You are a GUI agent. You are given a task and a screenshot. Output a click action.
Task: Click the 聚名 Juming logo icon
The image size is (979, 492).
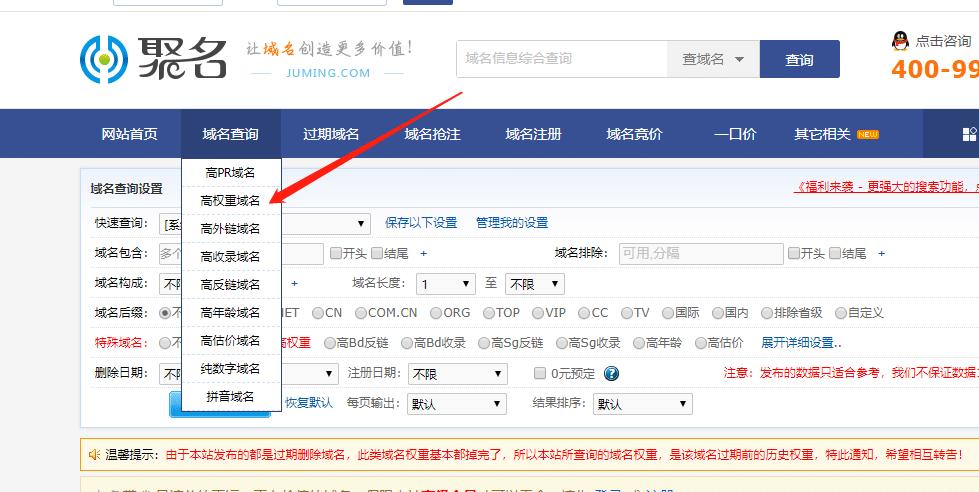tap(103, 59)
